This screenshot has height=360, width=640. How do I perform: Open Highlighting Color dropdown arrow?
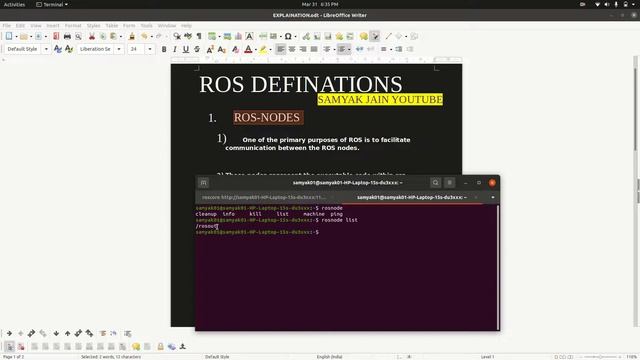tap(270, 49)
